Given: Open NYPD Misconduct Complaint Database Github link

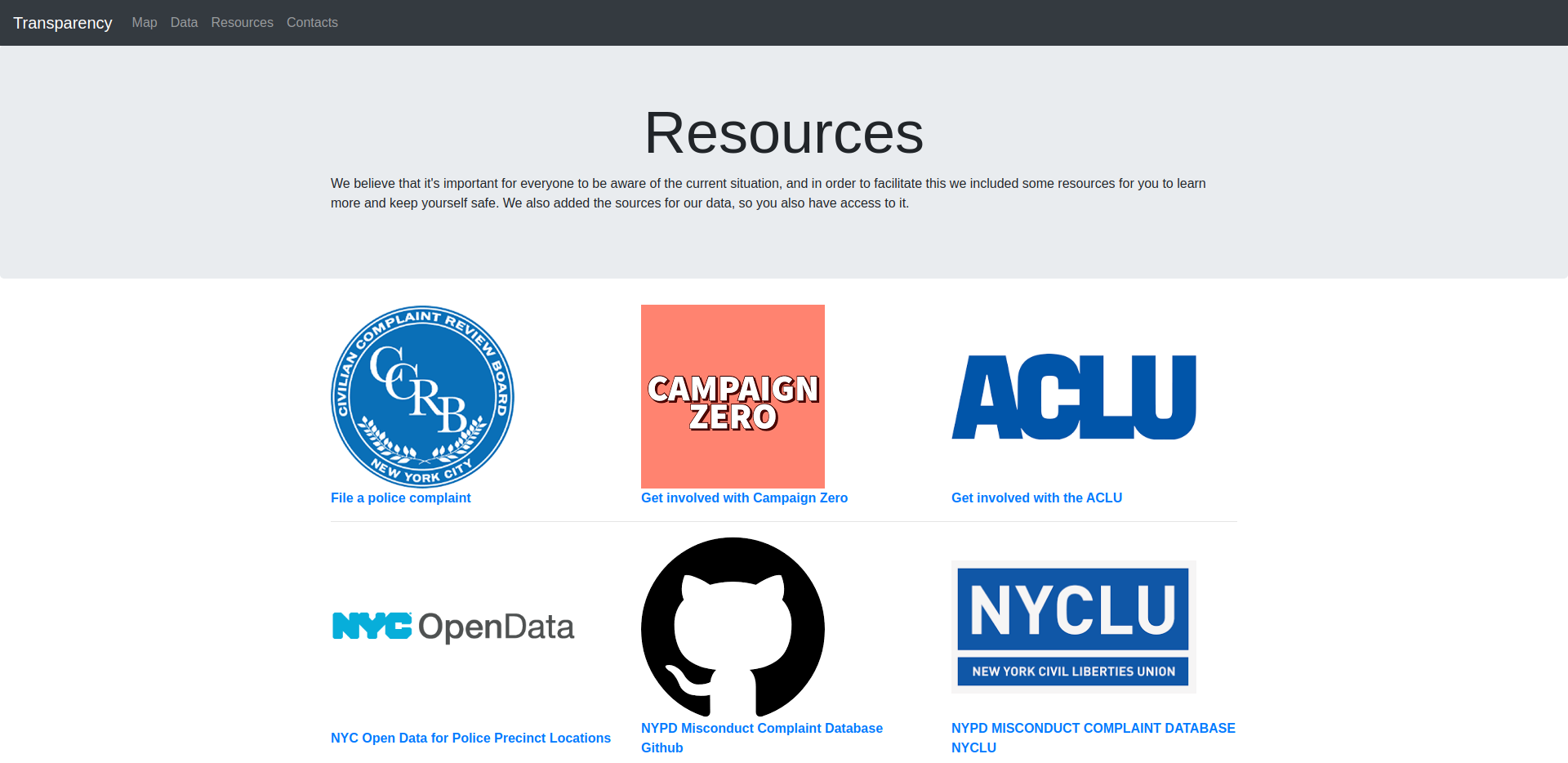Looking at the screenshot, I should 762,738.
